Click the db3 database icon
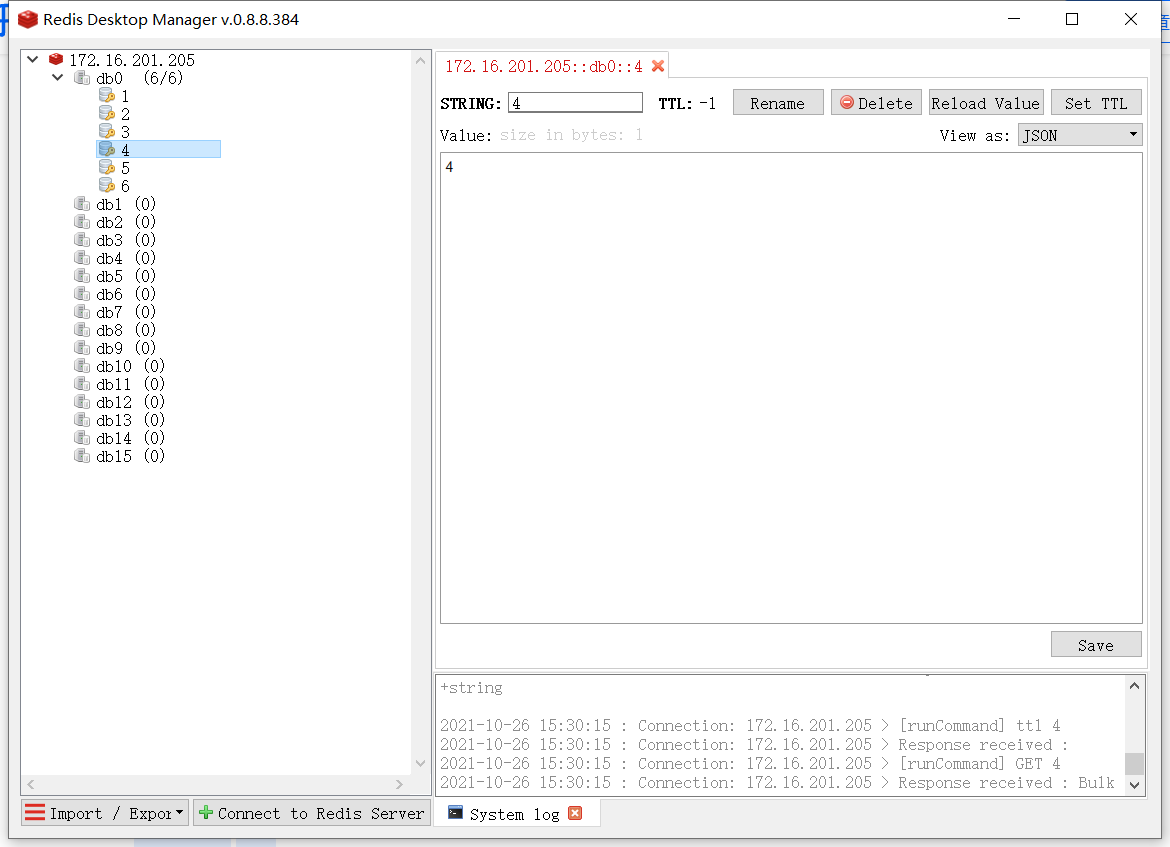This screenshot has width=1170, height=847. (x=82, y=240)
